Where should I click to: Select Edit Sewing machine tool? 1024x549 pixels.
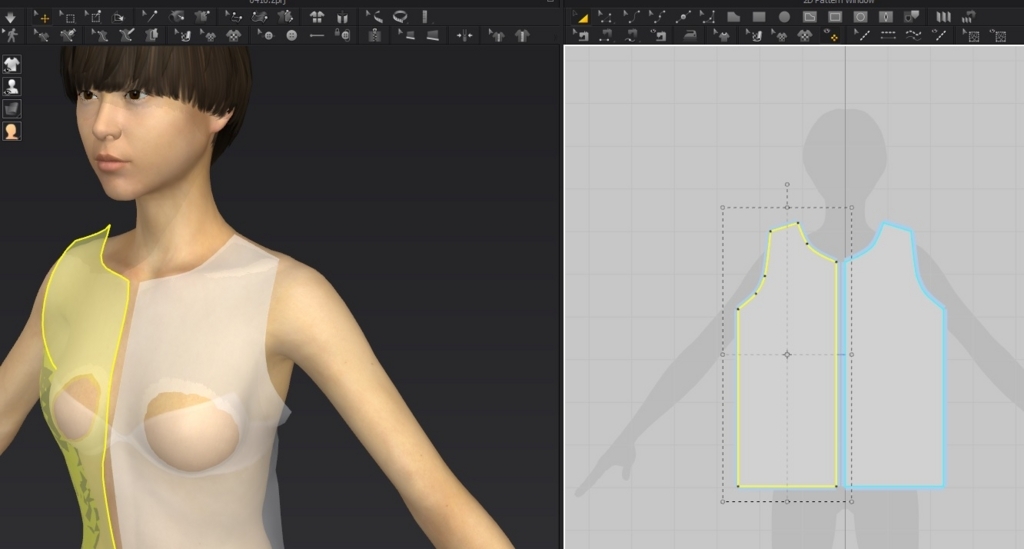pos(581,35)
